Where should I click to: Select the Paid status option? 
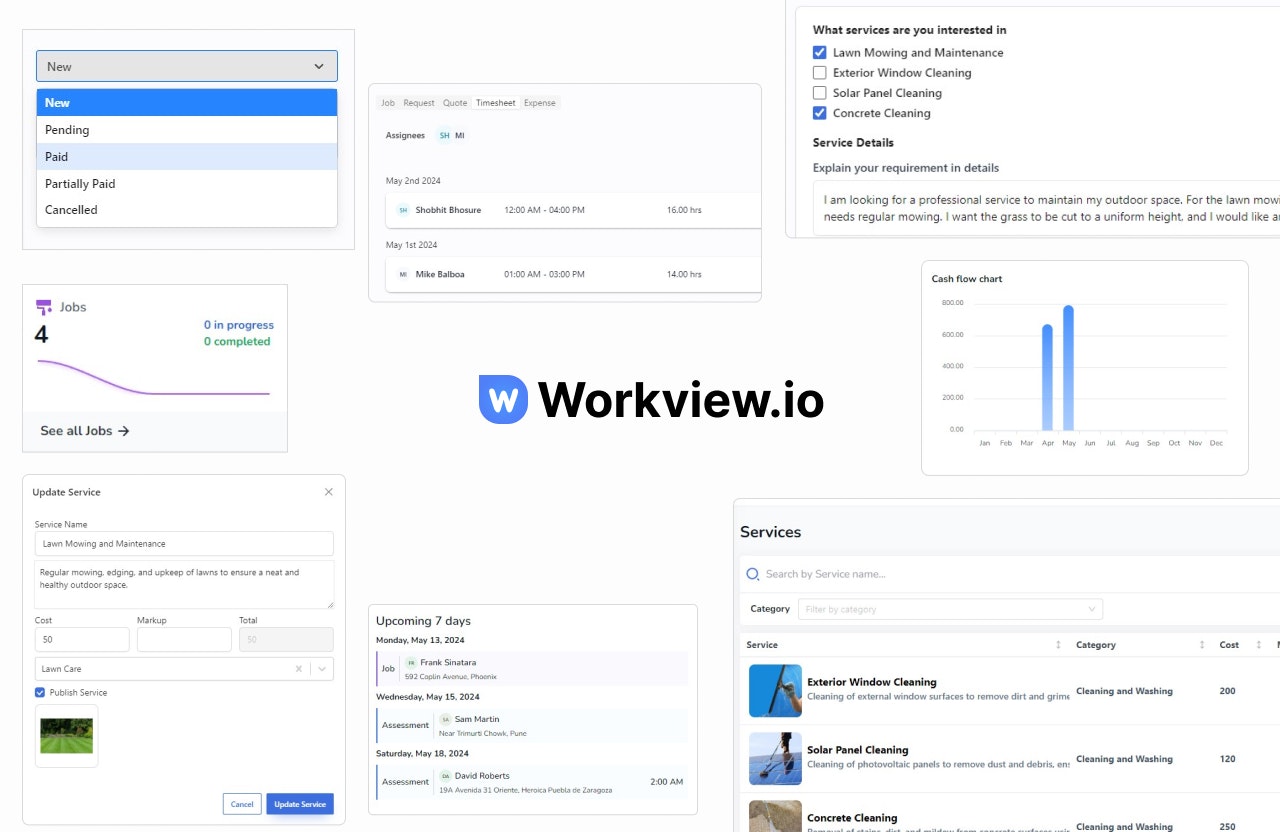[x=187, y=157]
